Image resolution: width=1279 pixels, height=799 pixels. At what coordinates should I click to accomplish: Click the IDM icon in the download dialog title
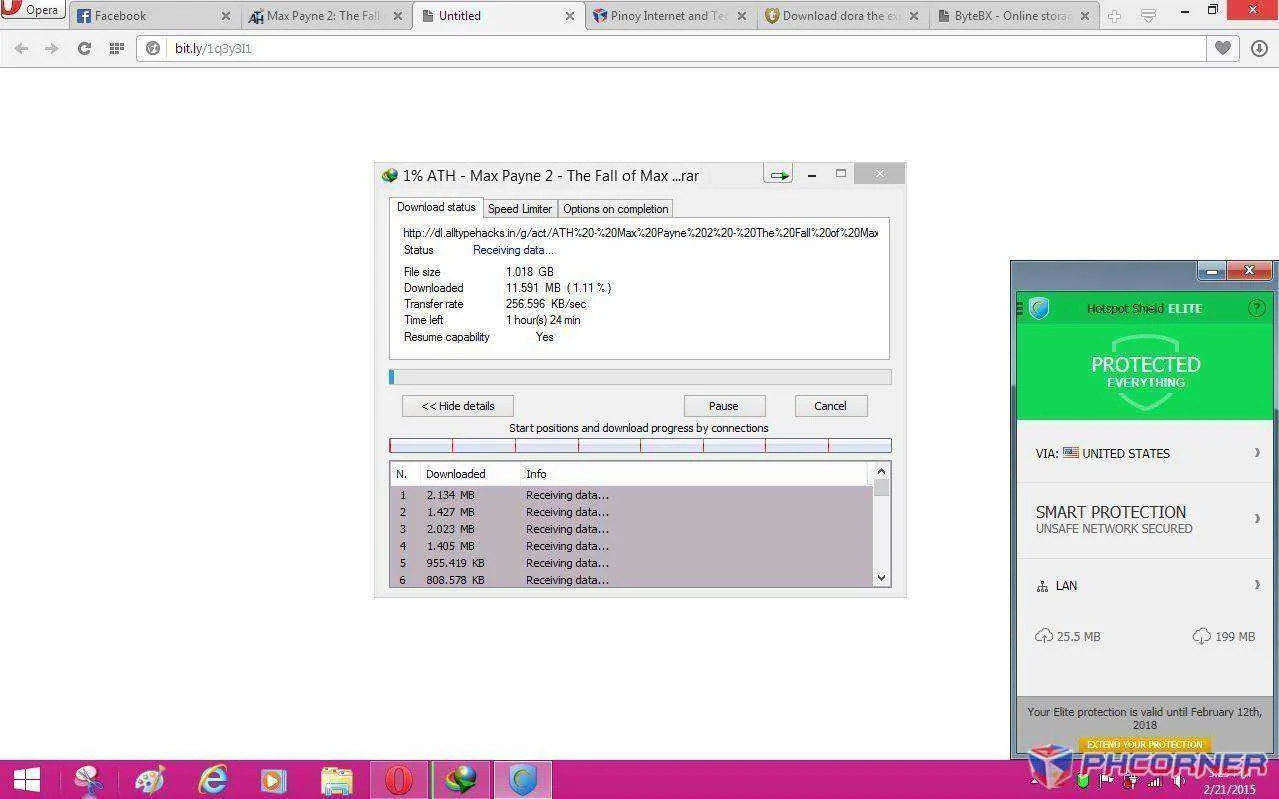coord(390,175)
